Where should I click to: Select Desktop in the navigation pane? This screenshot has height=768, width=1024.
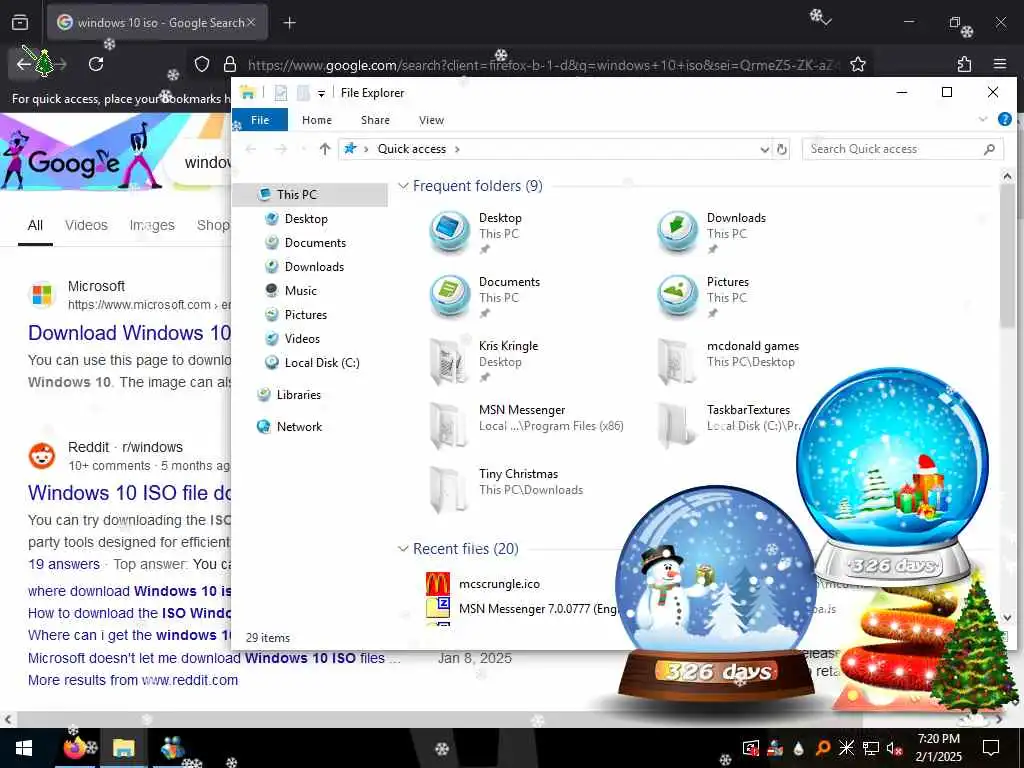[x=306, y=219]
